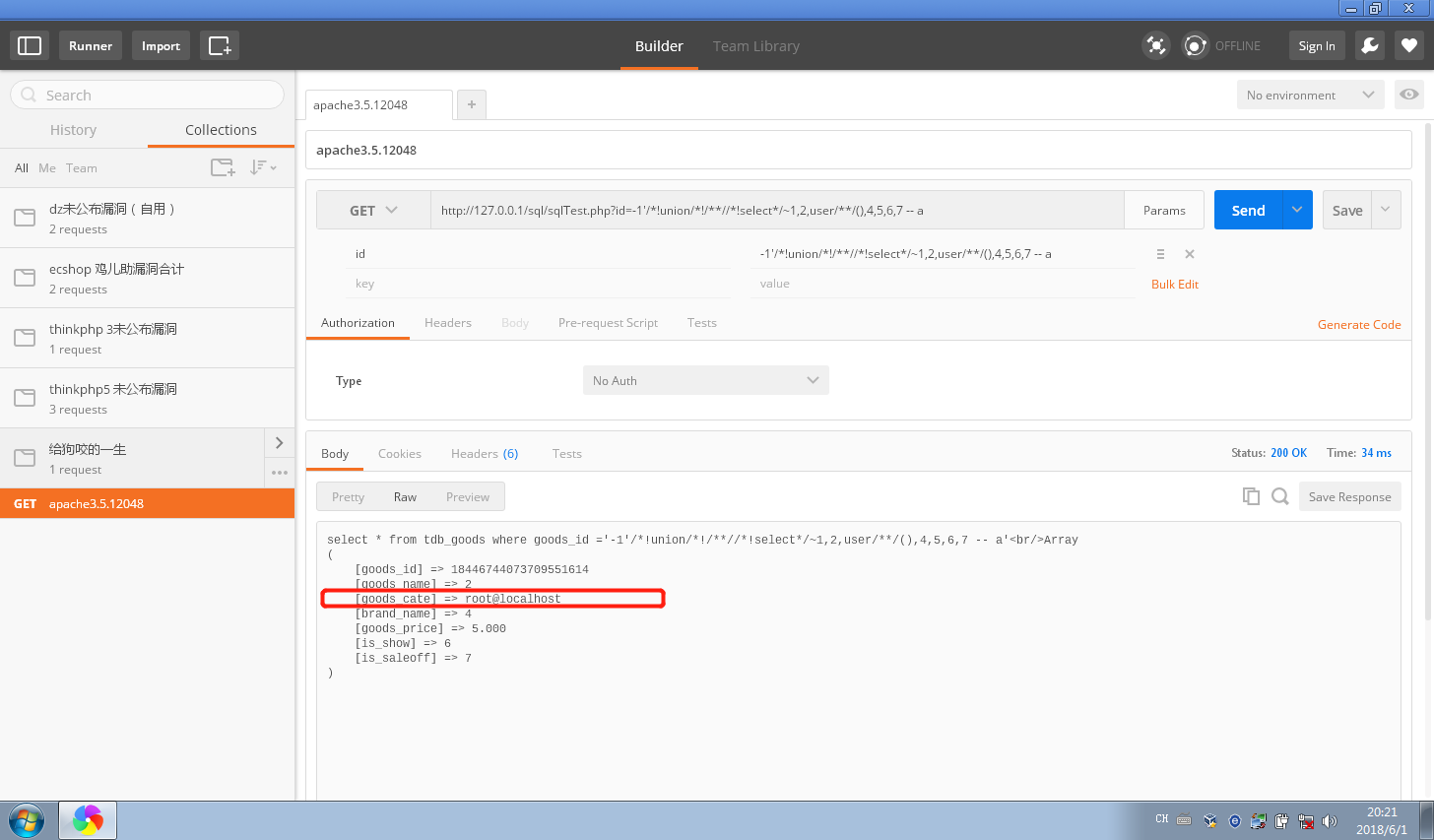
Task: Open the Bulk Edit link
Action: [1175, 284]
